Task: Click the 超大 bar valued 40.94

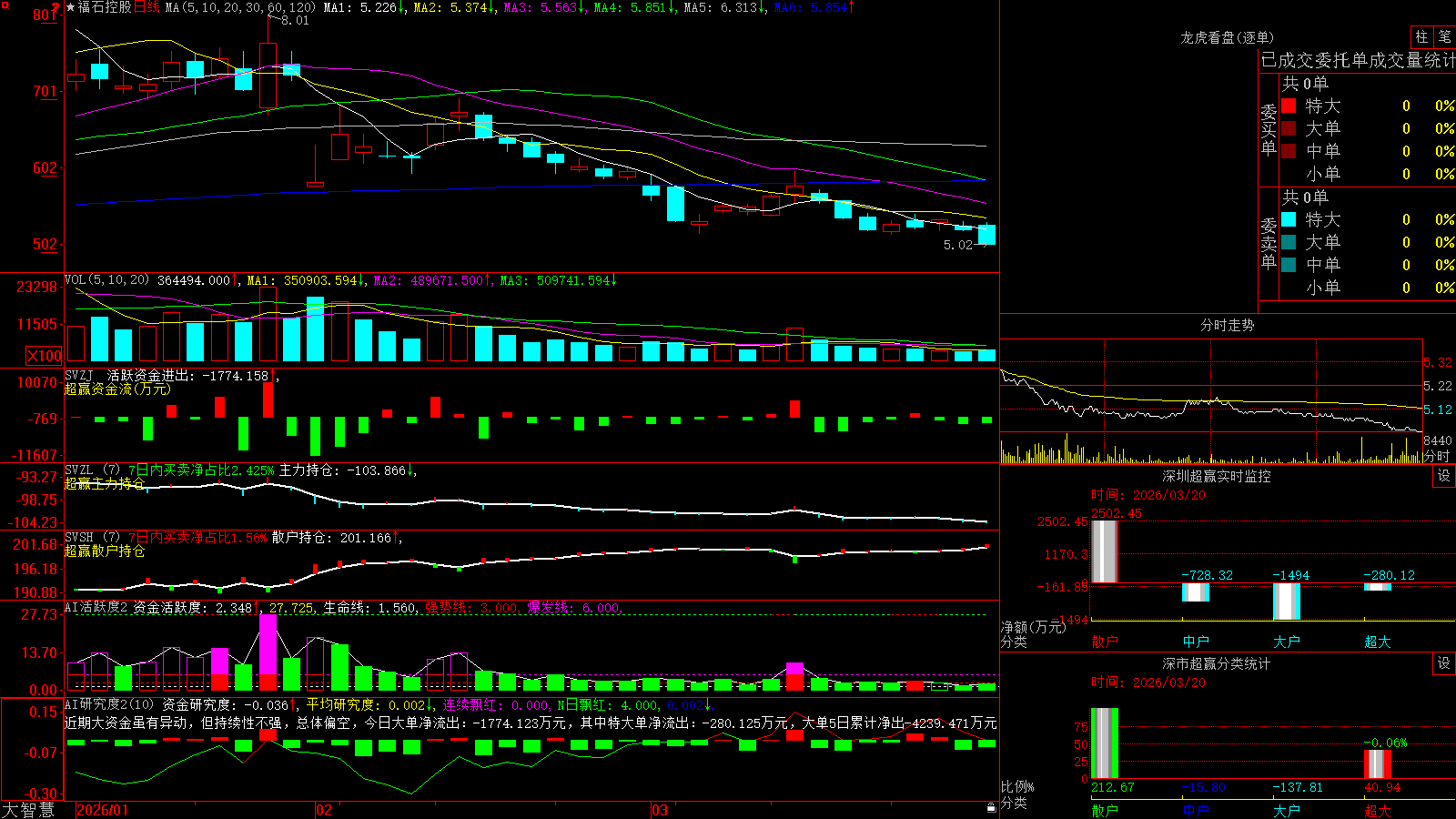Action: pyautogui.click(x=1378, y=764)
